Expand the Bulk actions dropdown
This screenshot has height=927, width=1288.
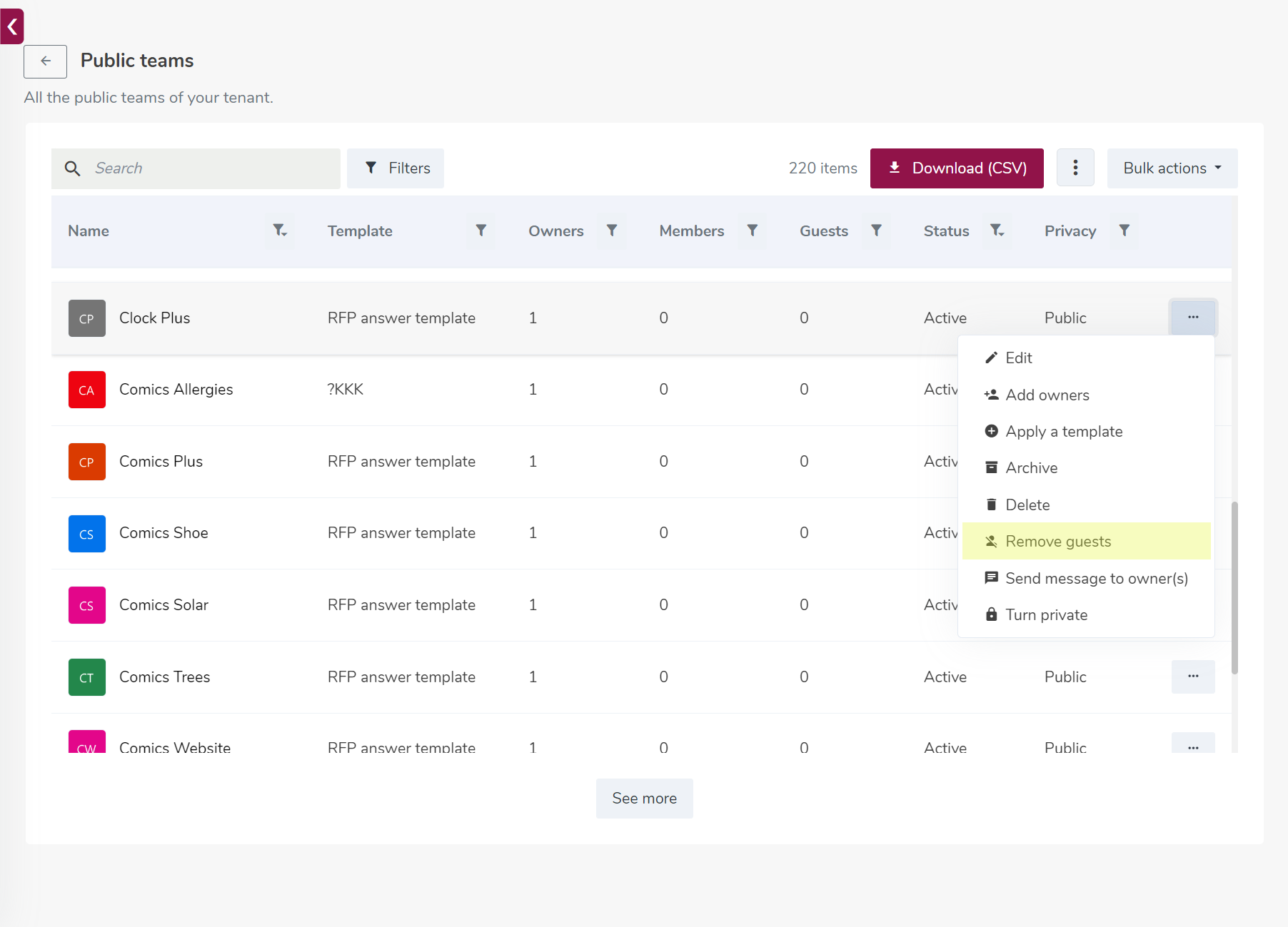coord(1172,168)
